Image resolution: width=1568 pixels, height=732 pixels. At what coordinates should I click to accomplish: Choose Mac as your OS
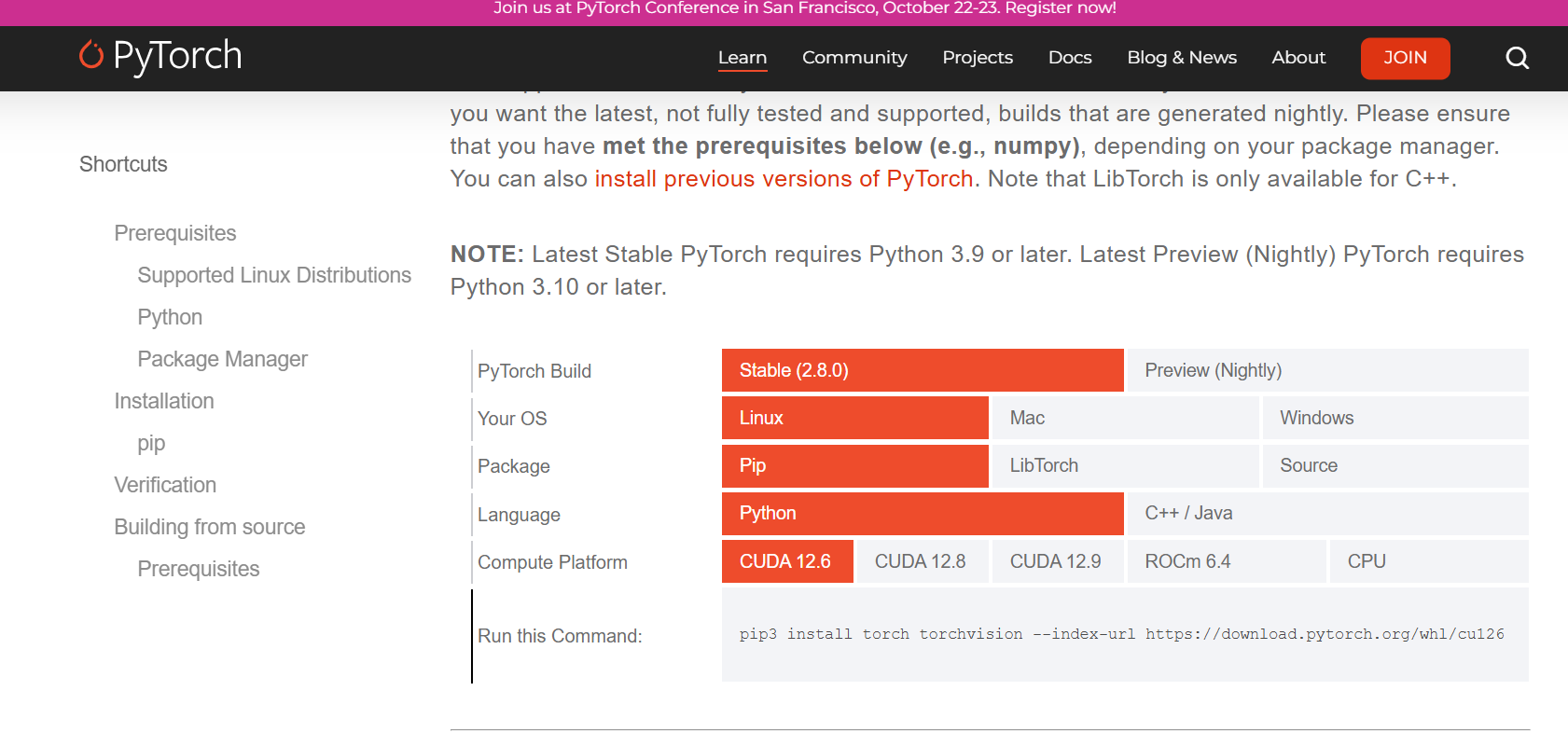point(1125,418)
